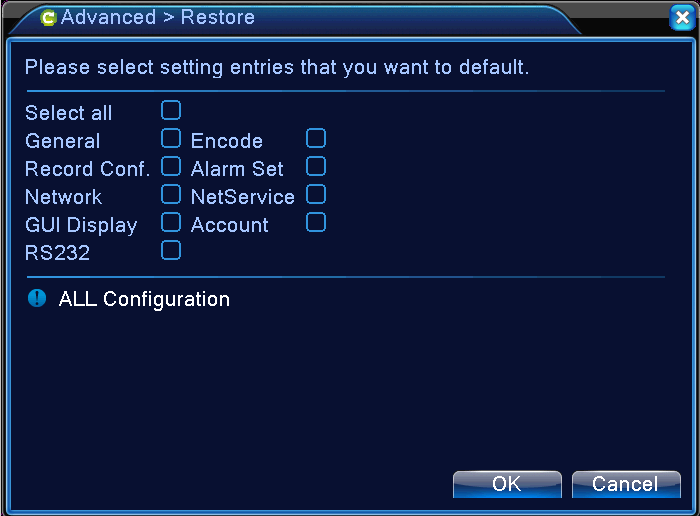Click the Advanced > Restore title text
The height and width of the screenshot is (516, 700).
pyautogui.click(x=158, y=18)
